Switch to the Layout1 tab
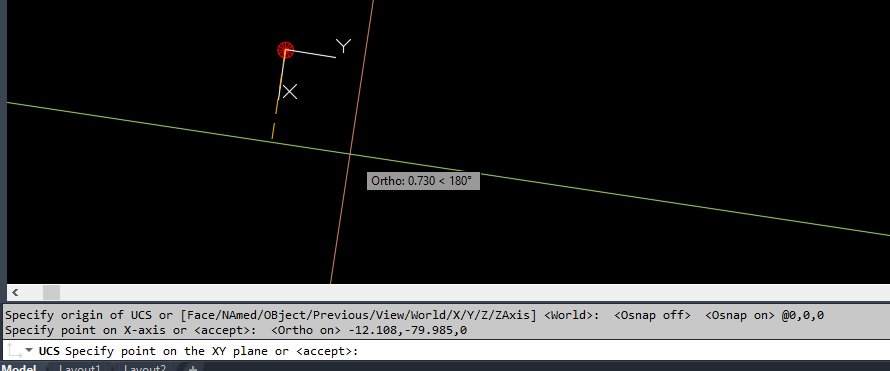 [x=80, y=368]
